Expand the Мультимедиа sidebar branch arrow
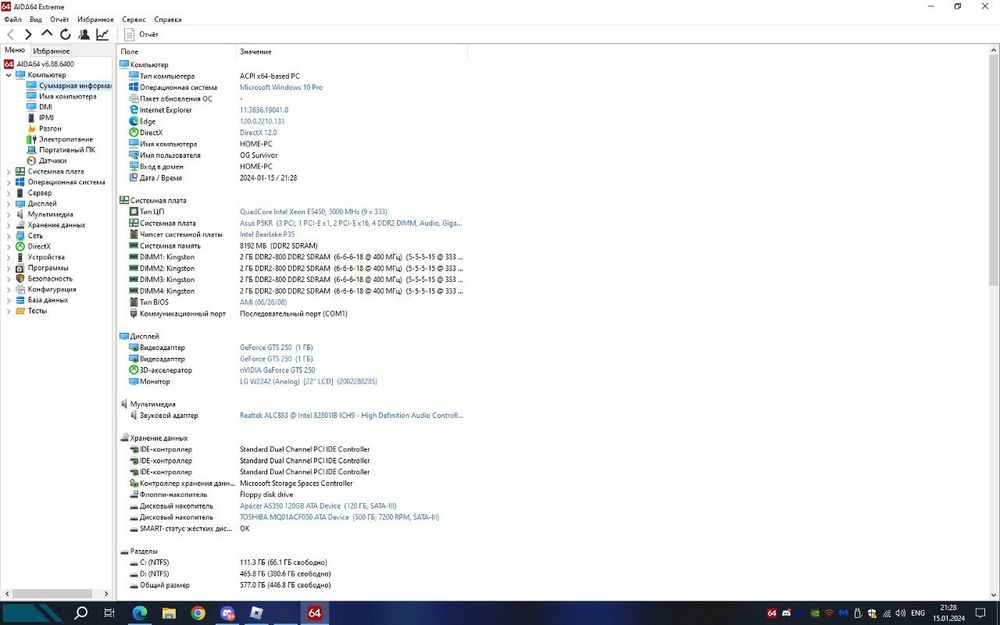The image size is (1000, 625). (8, 214)
